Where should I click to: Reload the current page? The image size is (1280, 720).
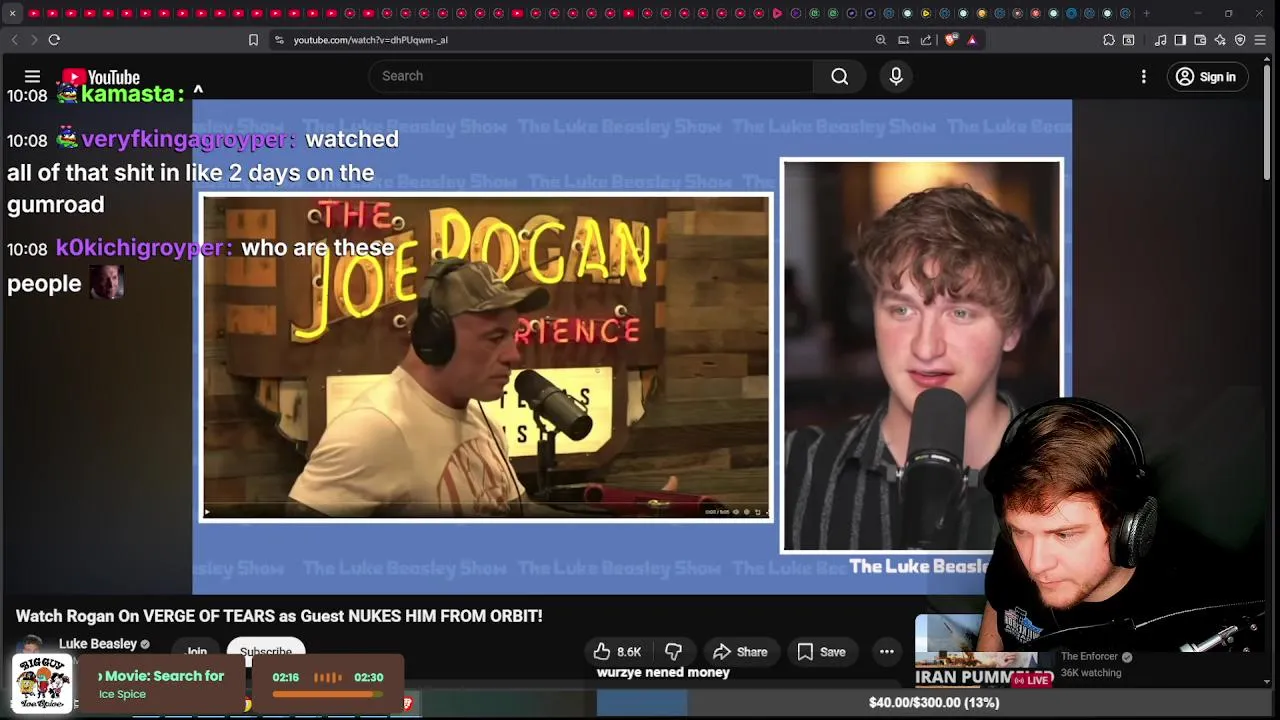(x=54, y=40)
